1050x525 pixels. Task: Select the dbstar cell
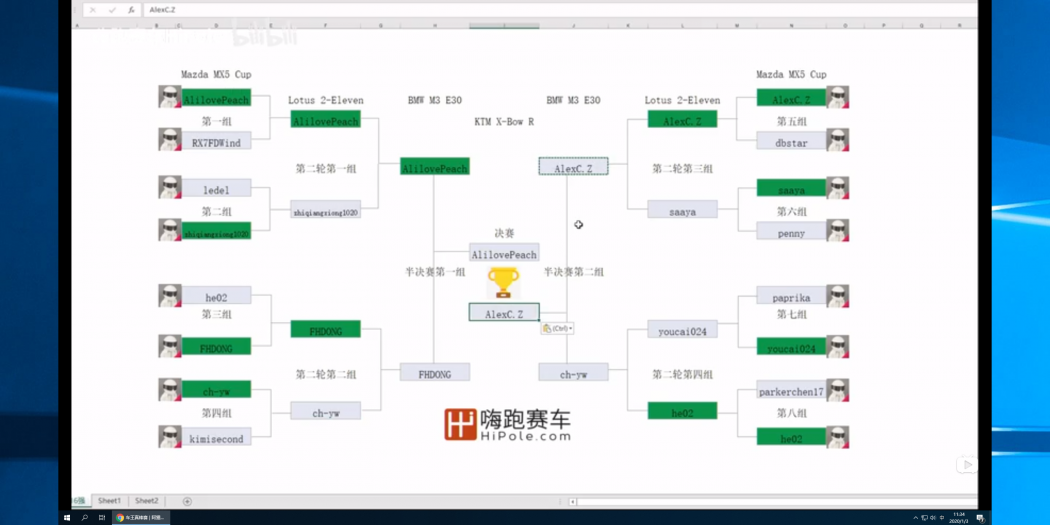coord(792,141)
